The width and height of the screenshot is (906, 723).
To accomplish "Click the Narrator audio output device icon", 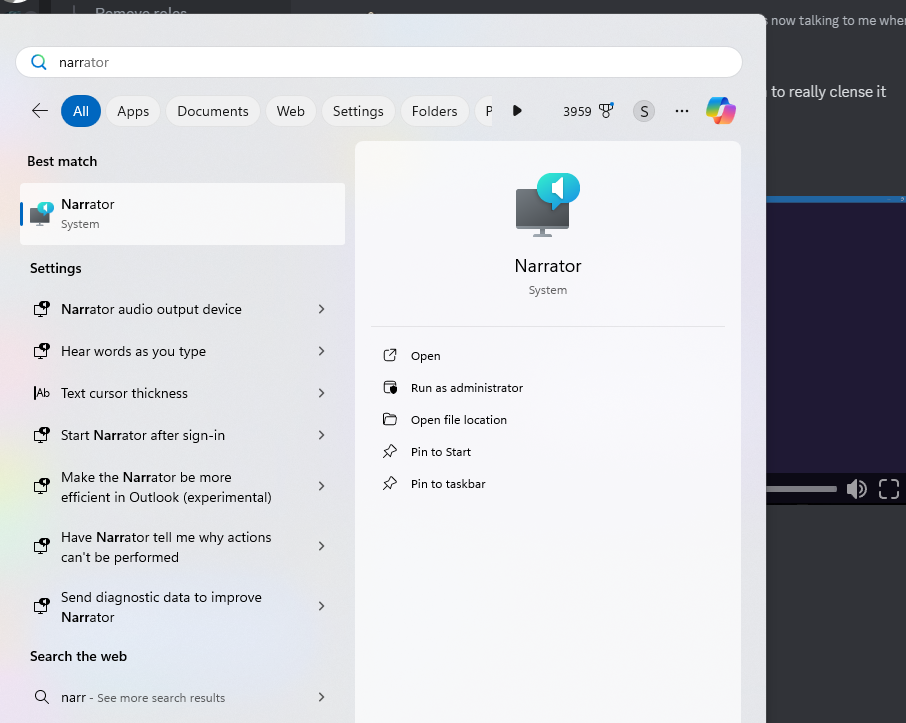I will (x=42, y=309).
